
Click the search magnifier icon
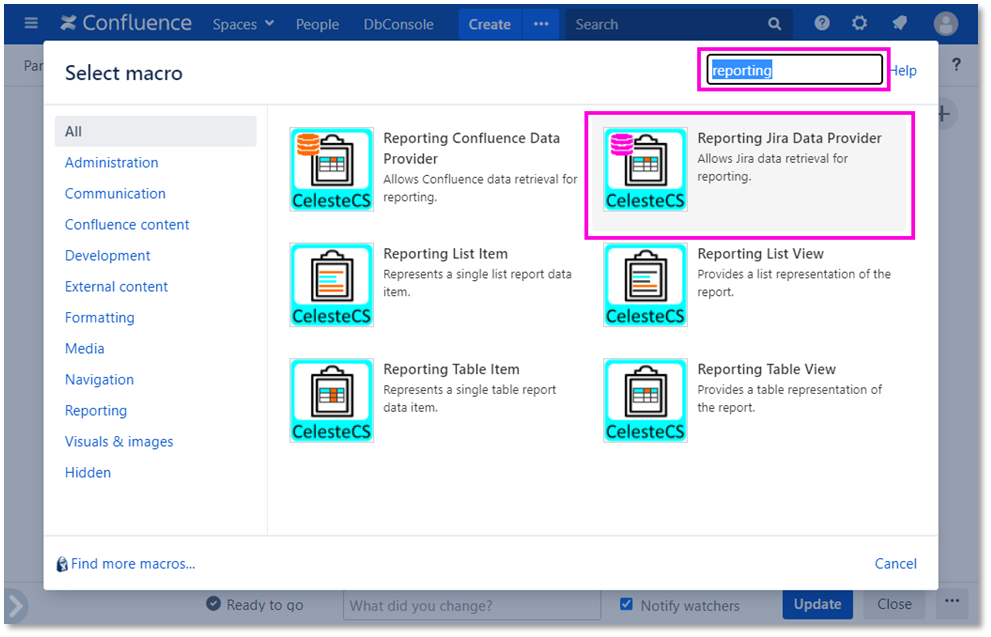coord(774,24)
